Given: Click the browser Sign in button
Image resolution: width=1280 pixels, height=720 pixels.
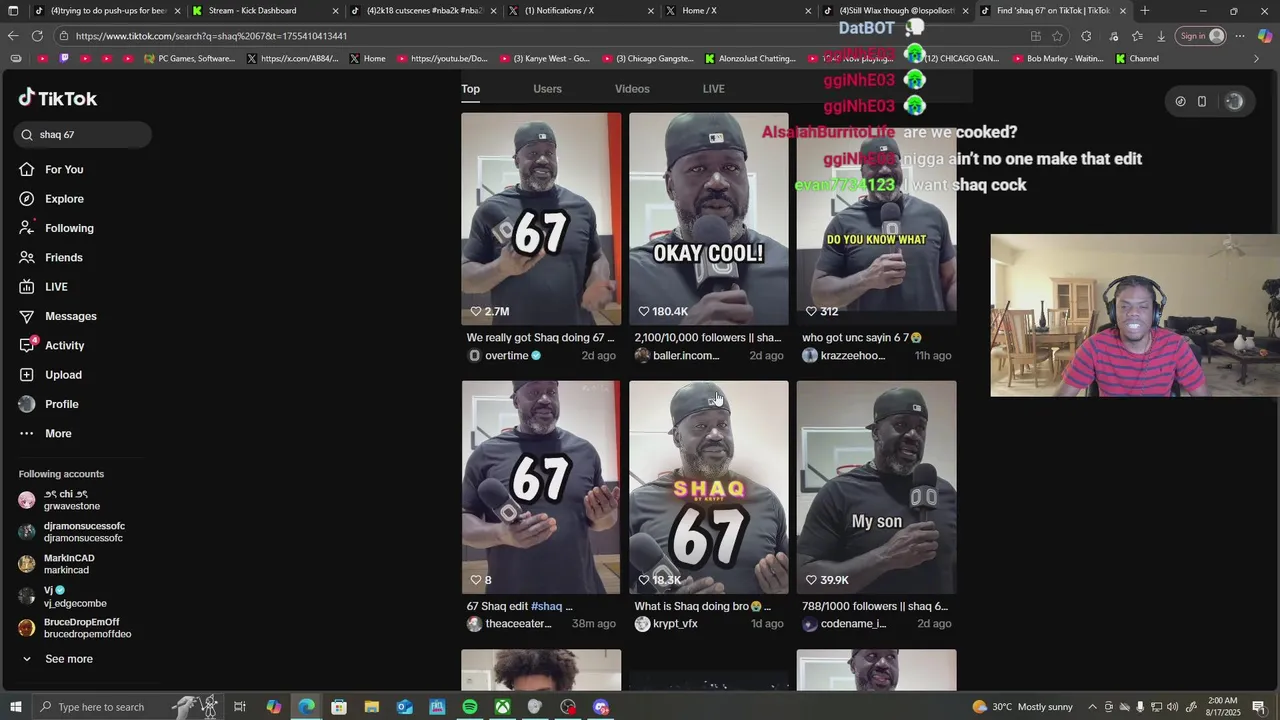Looking at the screenshot, I should [1201, 36].
